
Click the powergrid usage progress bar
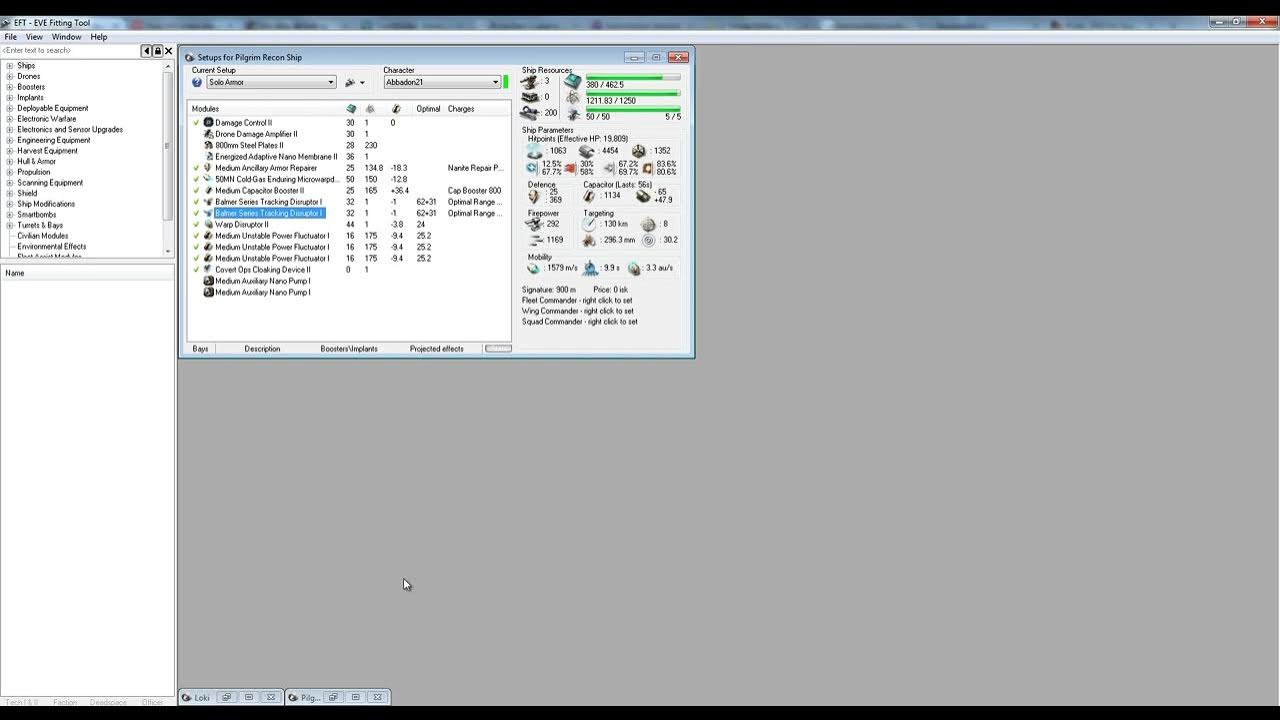[x=633, y=94]
